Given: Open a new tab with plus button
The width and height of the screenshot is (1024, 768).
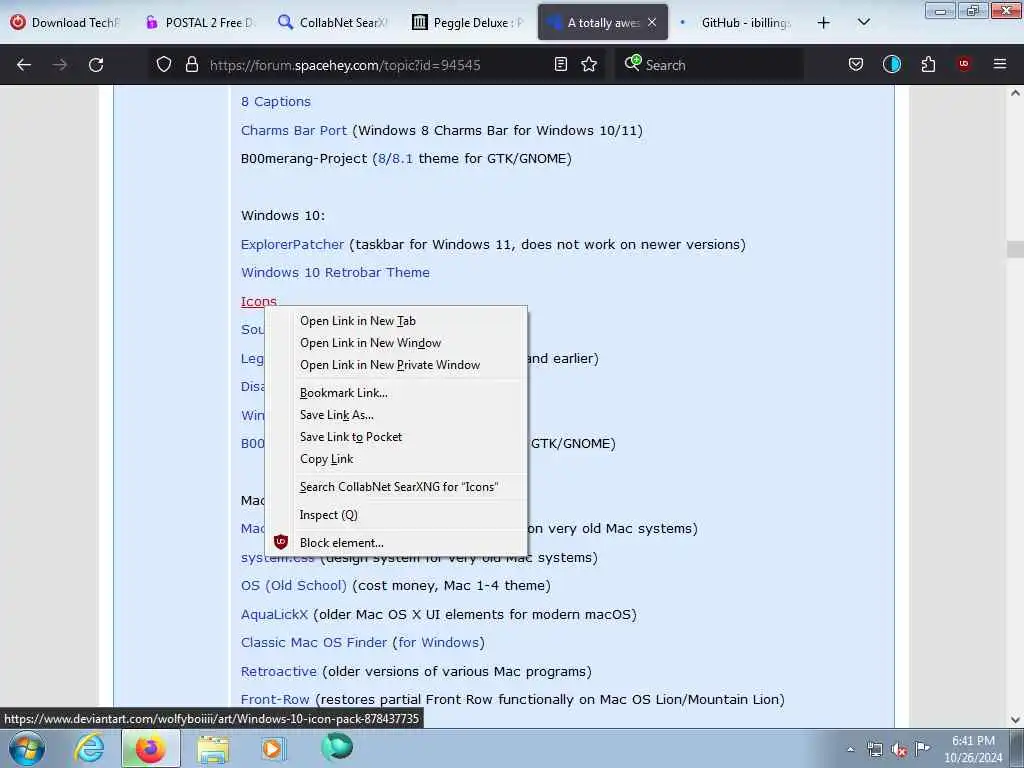Looking at the screenshot, I should coord(824,23).
